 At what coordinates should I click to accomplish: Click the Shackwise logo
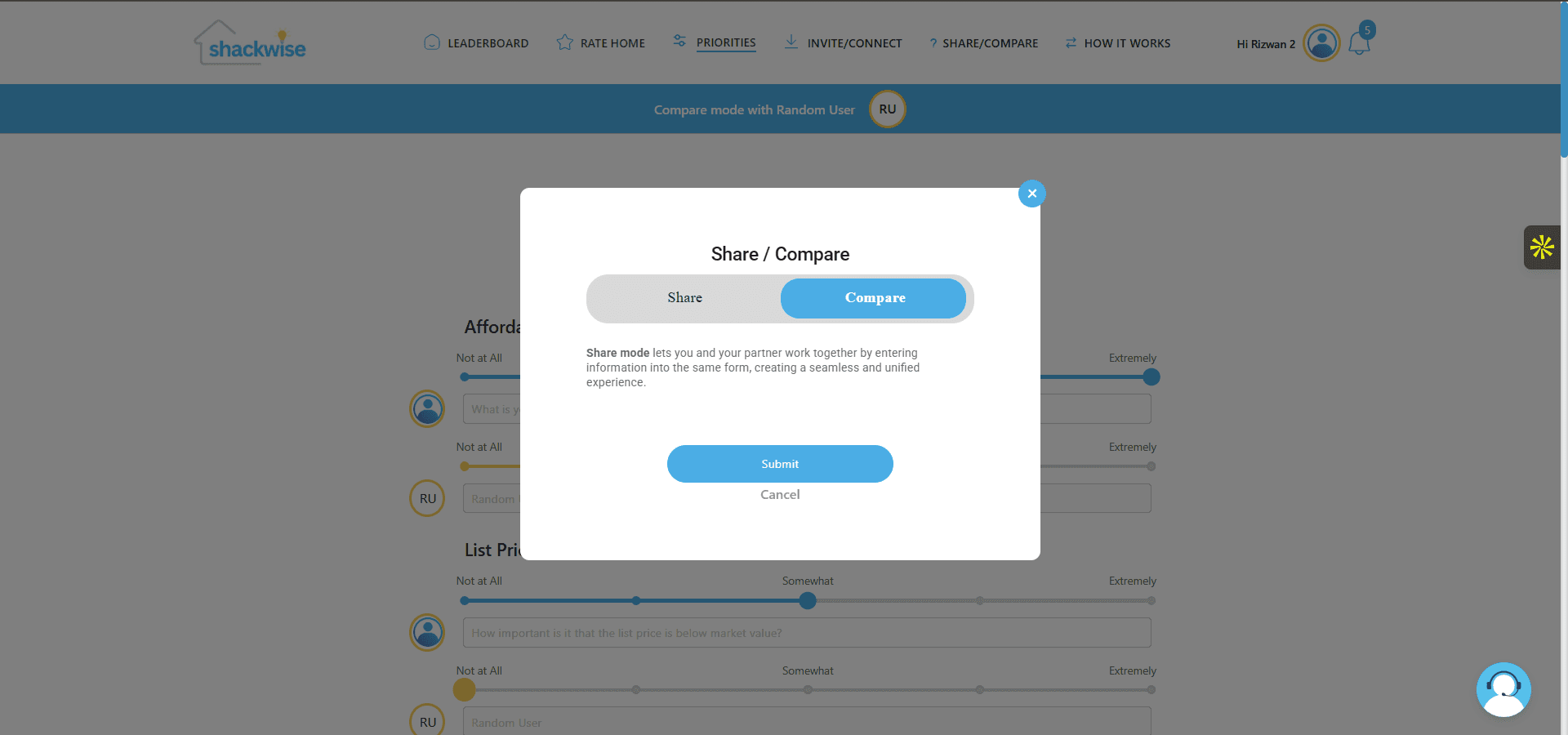pos(250,42)
